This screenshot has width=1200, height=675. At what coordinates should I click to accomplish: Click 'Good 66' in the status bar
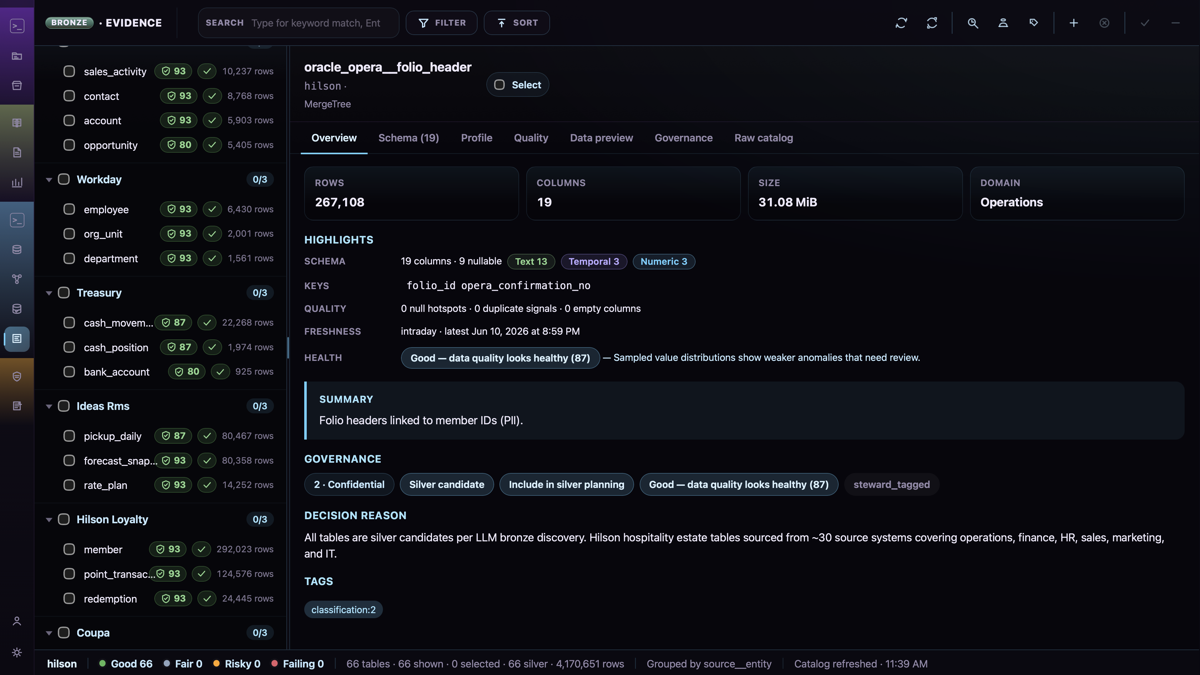(125, 664)
